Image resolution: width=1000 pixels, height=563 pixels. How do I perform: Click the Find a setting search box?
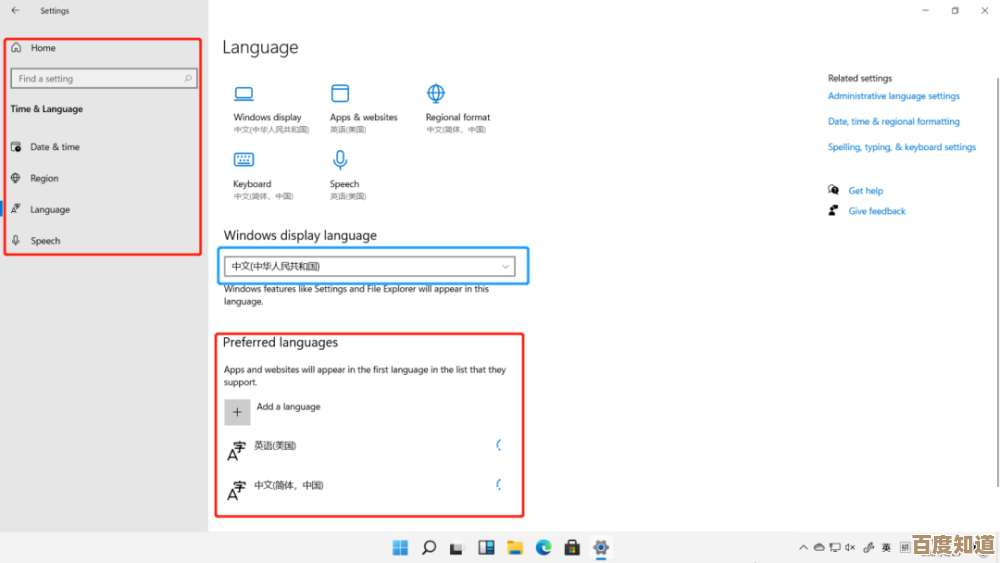(x=102, y=78)
